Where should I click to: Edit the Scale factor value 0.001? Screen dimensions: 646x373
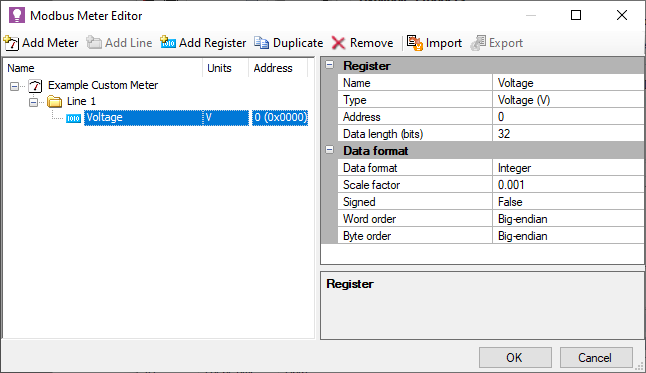click(568, 185)
